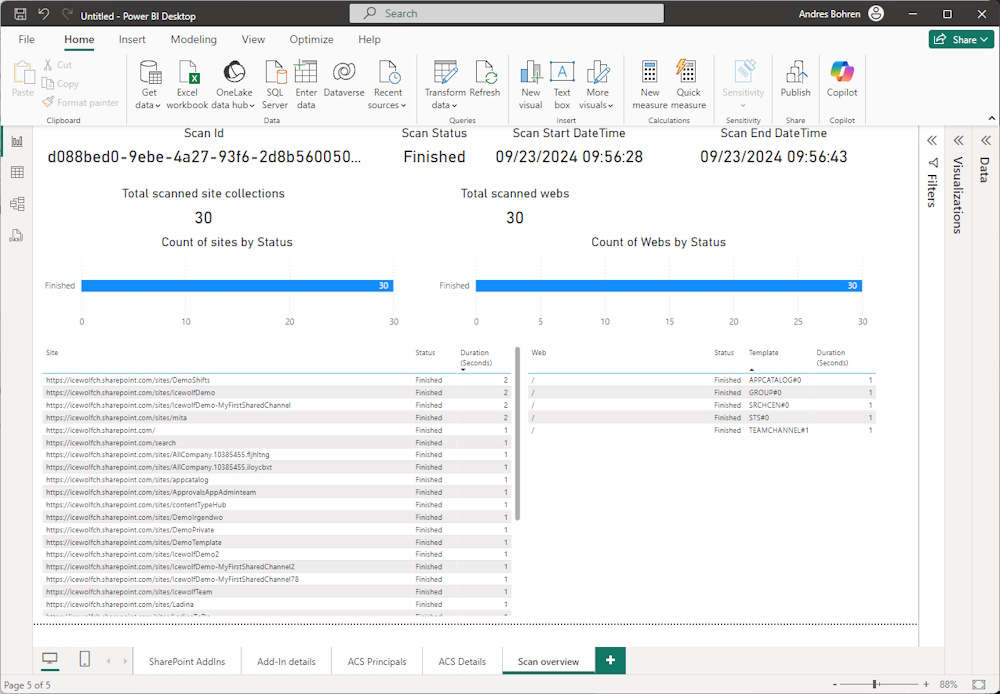
Task: Sort by the Duration (Seconds) site column
Action: tap(476, 357)
